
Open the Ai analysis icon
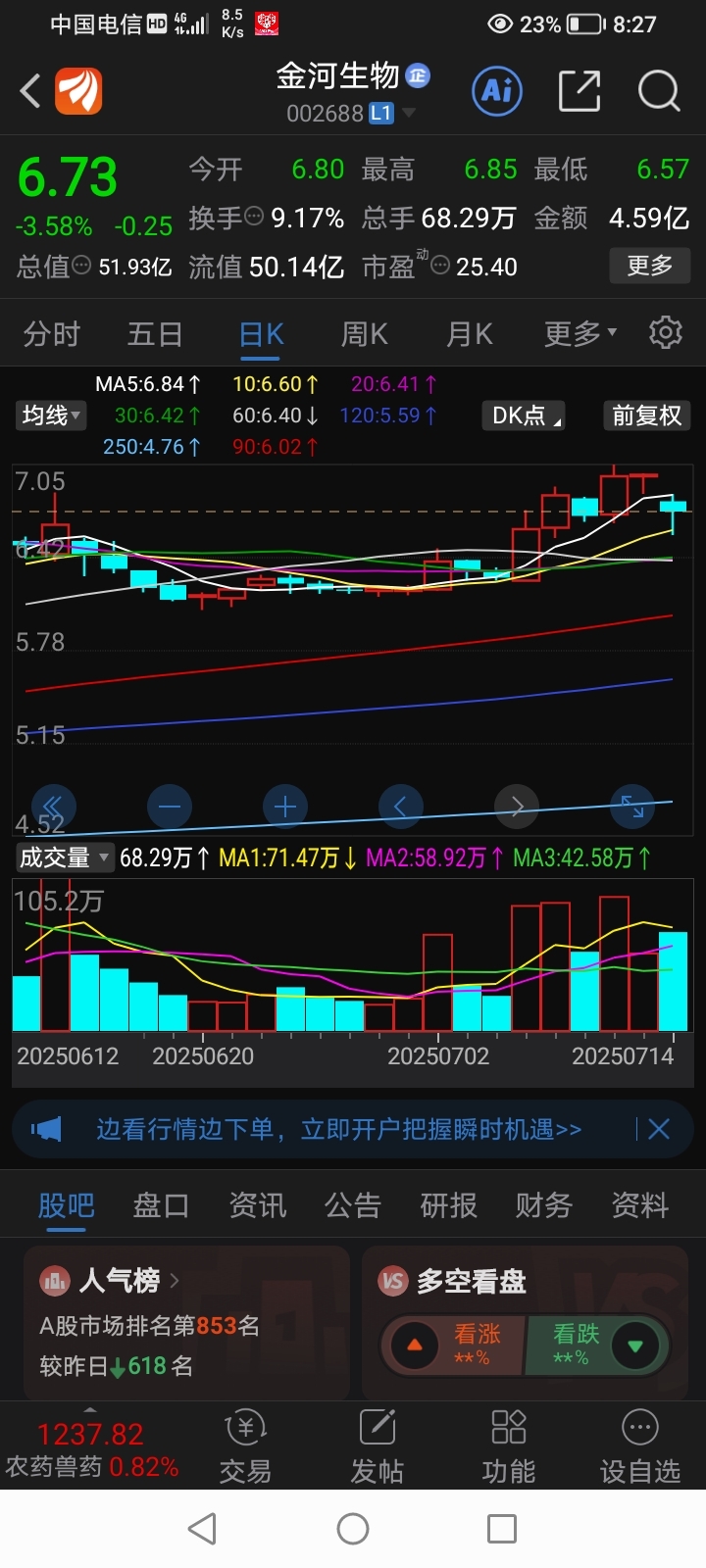click(497, 91)
